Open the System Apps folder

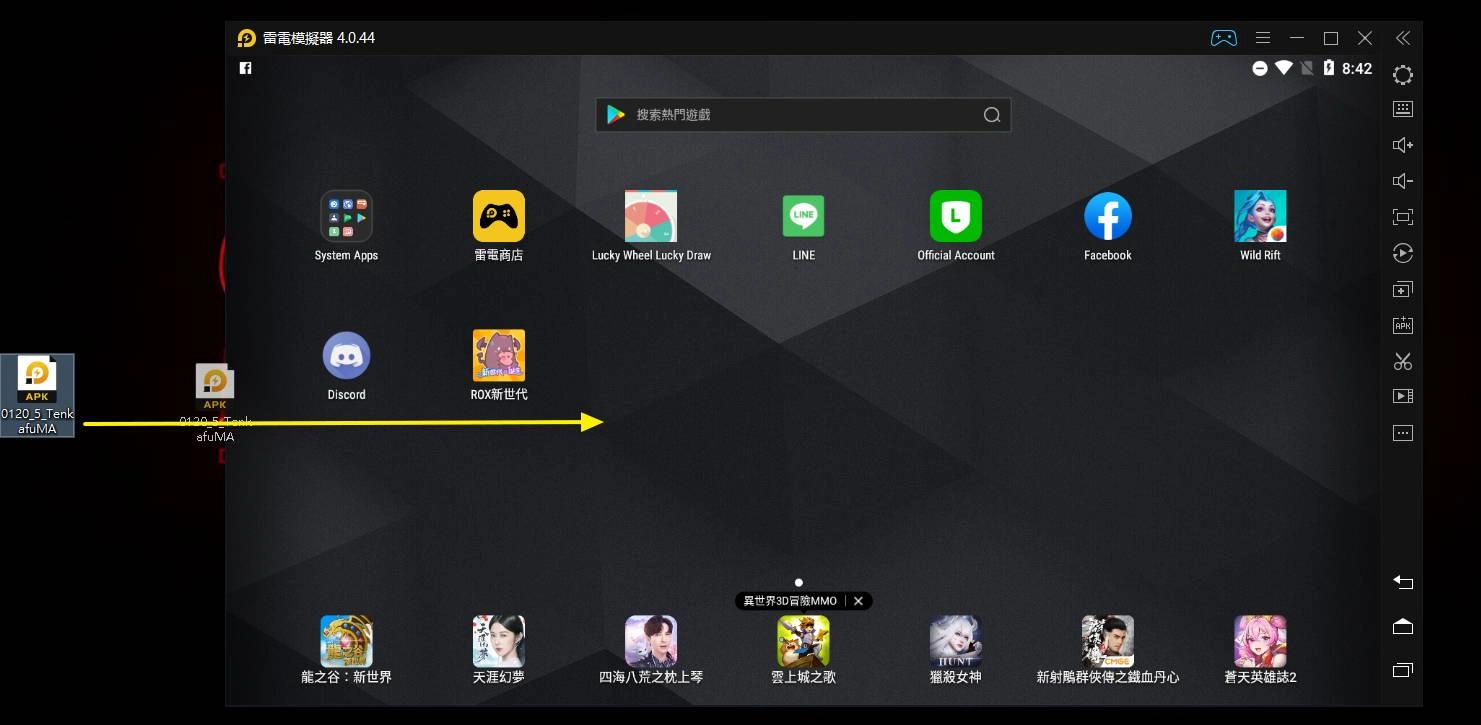tap(346, 217)
